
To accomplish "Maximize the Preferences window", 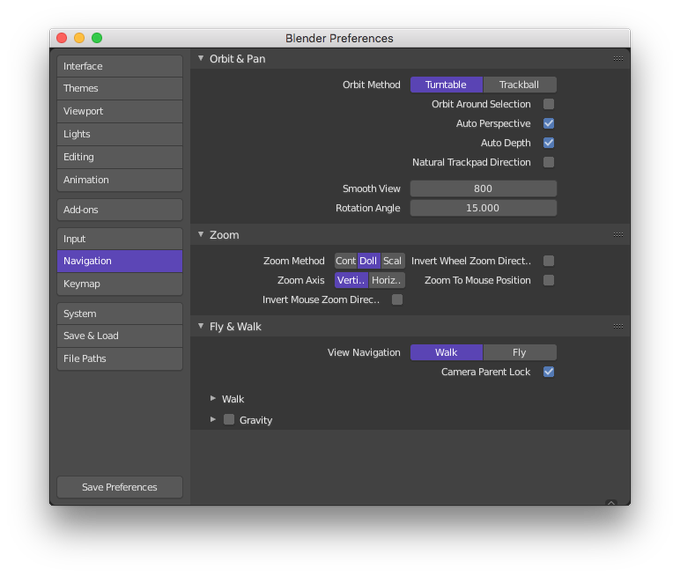I will pos(97,38).
